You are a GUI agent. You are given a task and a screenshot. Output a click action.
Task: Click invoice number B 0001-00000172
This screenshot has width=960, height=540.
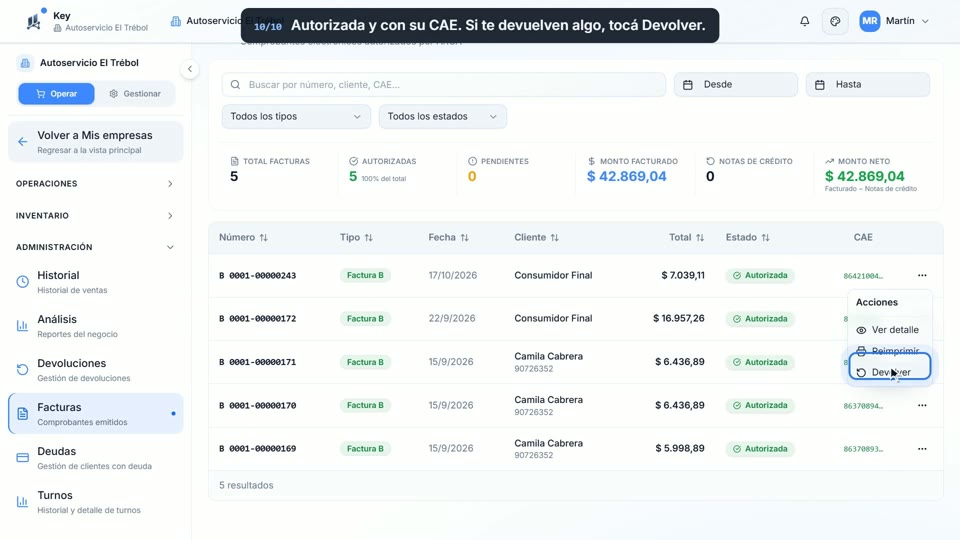[x=257, y=319]
